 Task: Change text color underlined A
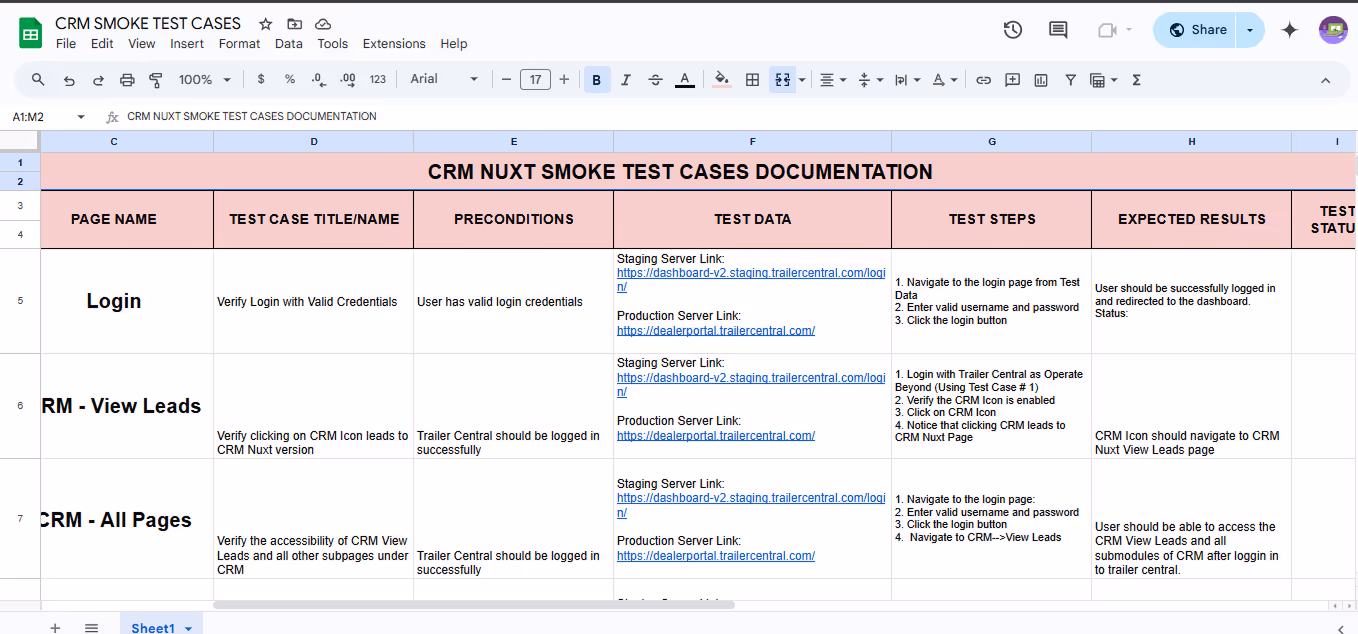point(685,80)
